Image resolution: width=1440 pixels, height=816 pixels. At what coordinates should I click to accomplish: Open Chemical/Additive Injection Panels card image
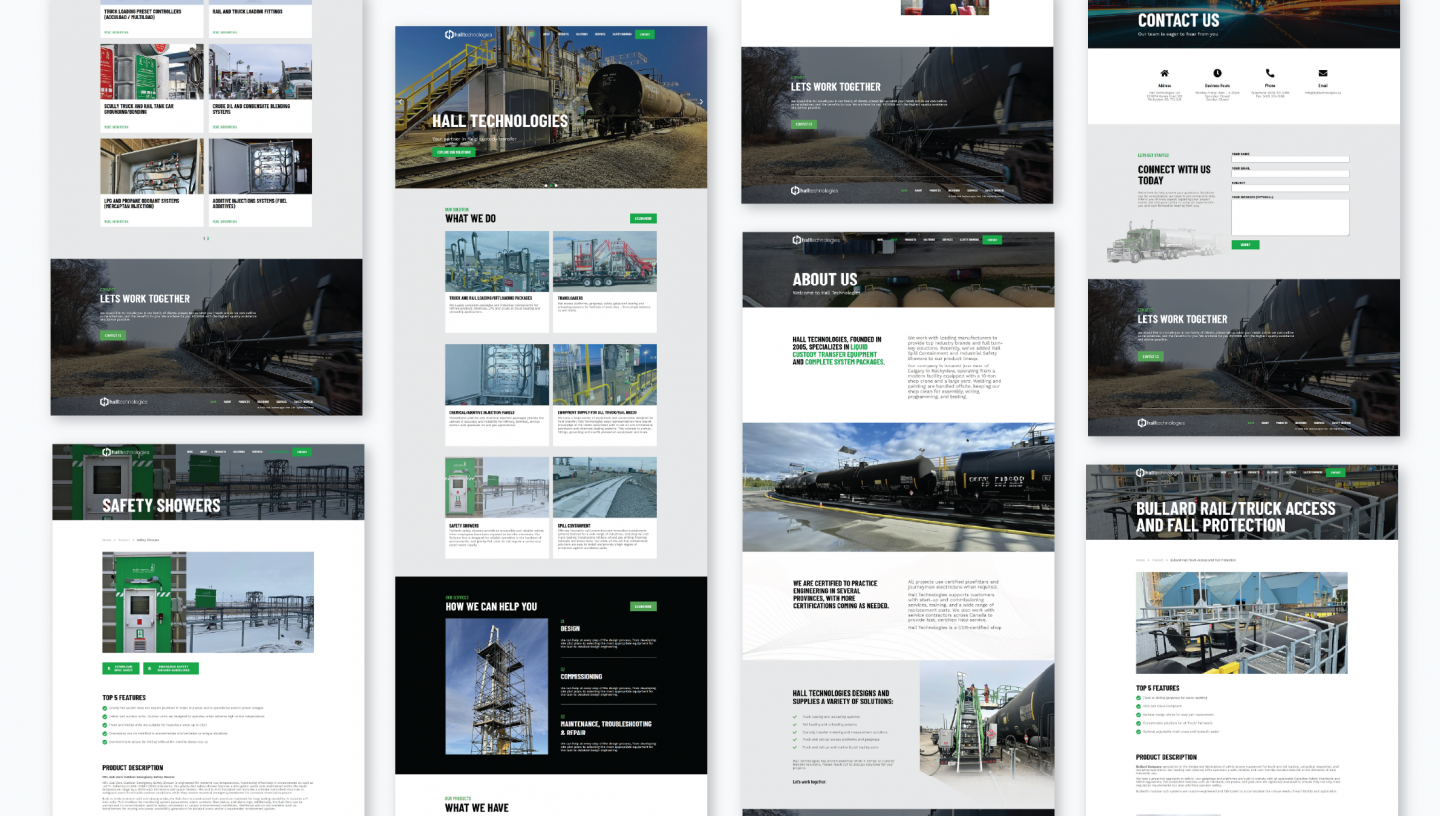pos(497,375)
